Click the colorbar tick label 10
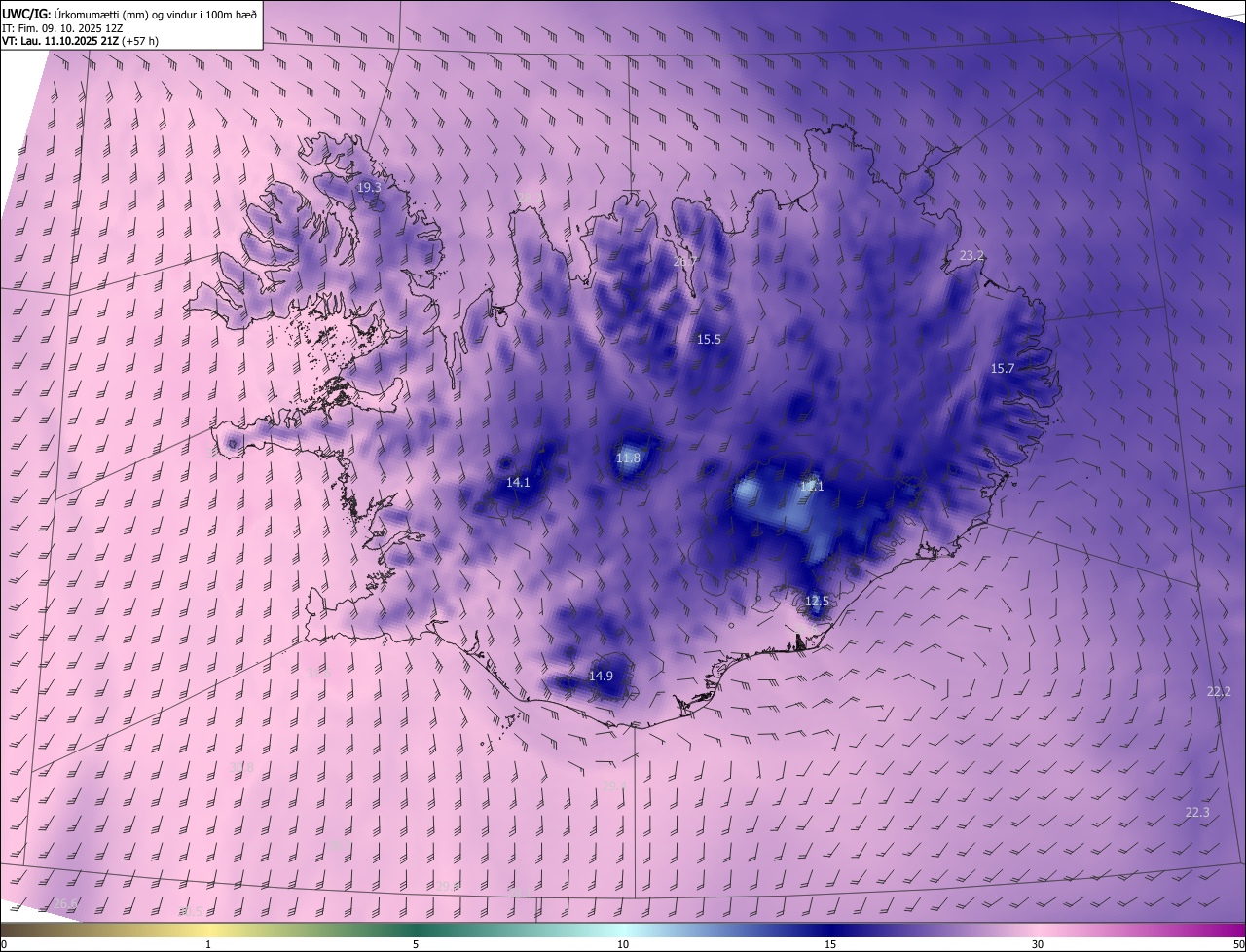Image resolution: width=1246 pixels, height=952 pixels. 623,945
